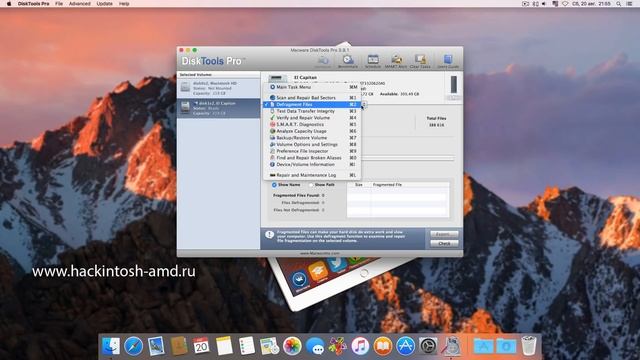Choose Test Data Transfer Integrity

312,111
